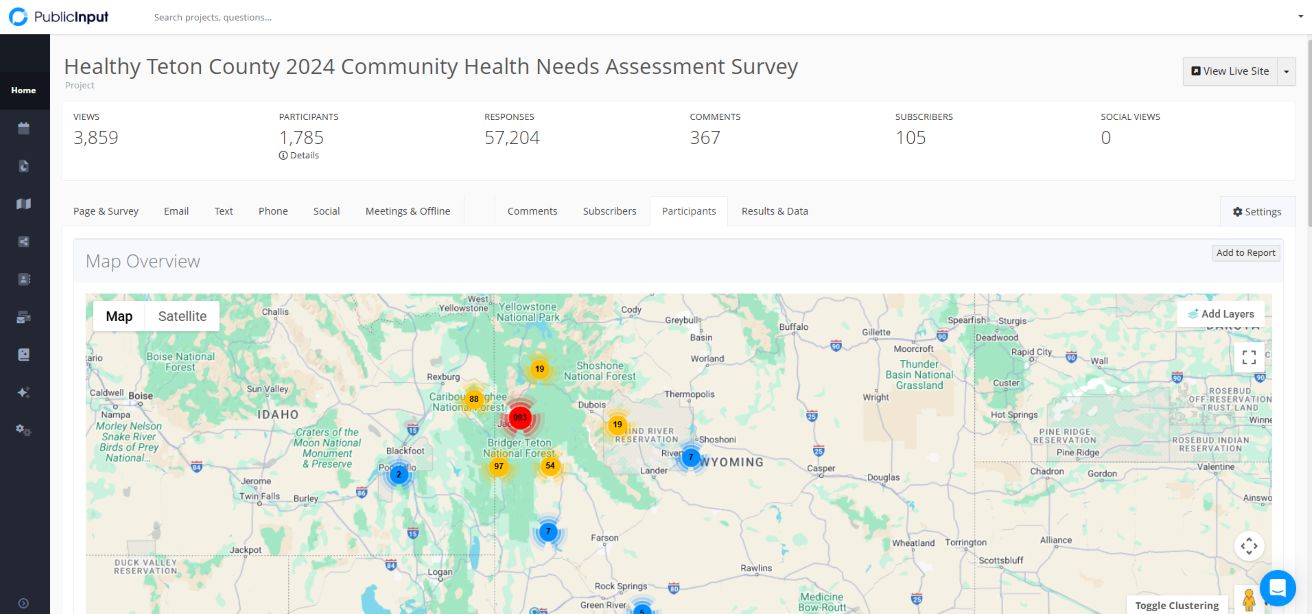Select the Map view type

[x=119, y=316]
